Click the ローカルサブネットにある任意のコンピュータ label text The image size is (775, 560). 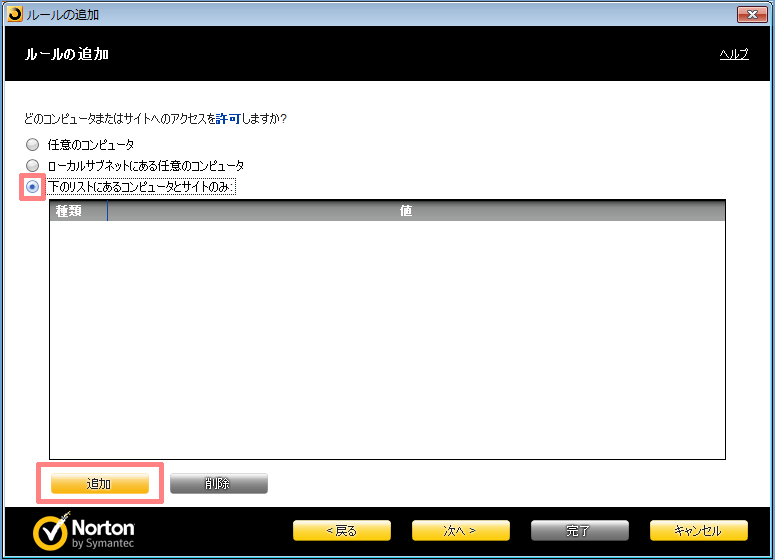coord(146,166)
